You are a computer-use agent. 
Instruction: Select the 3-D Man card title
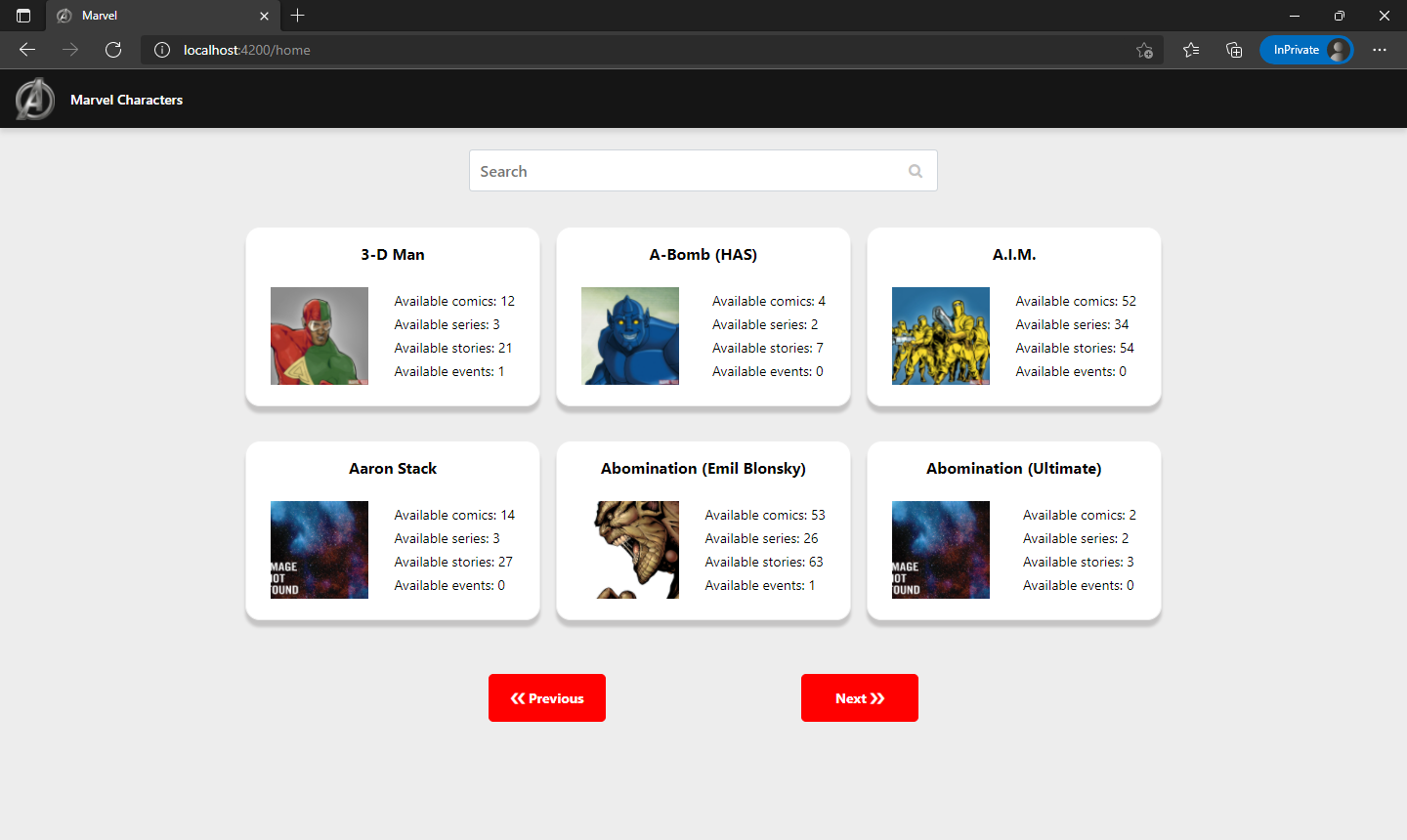point(393,255)
